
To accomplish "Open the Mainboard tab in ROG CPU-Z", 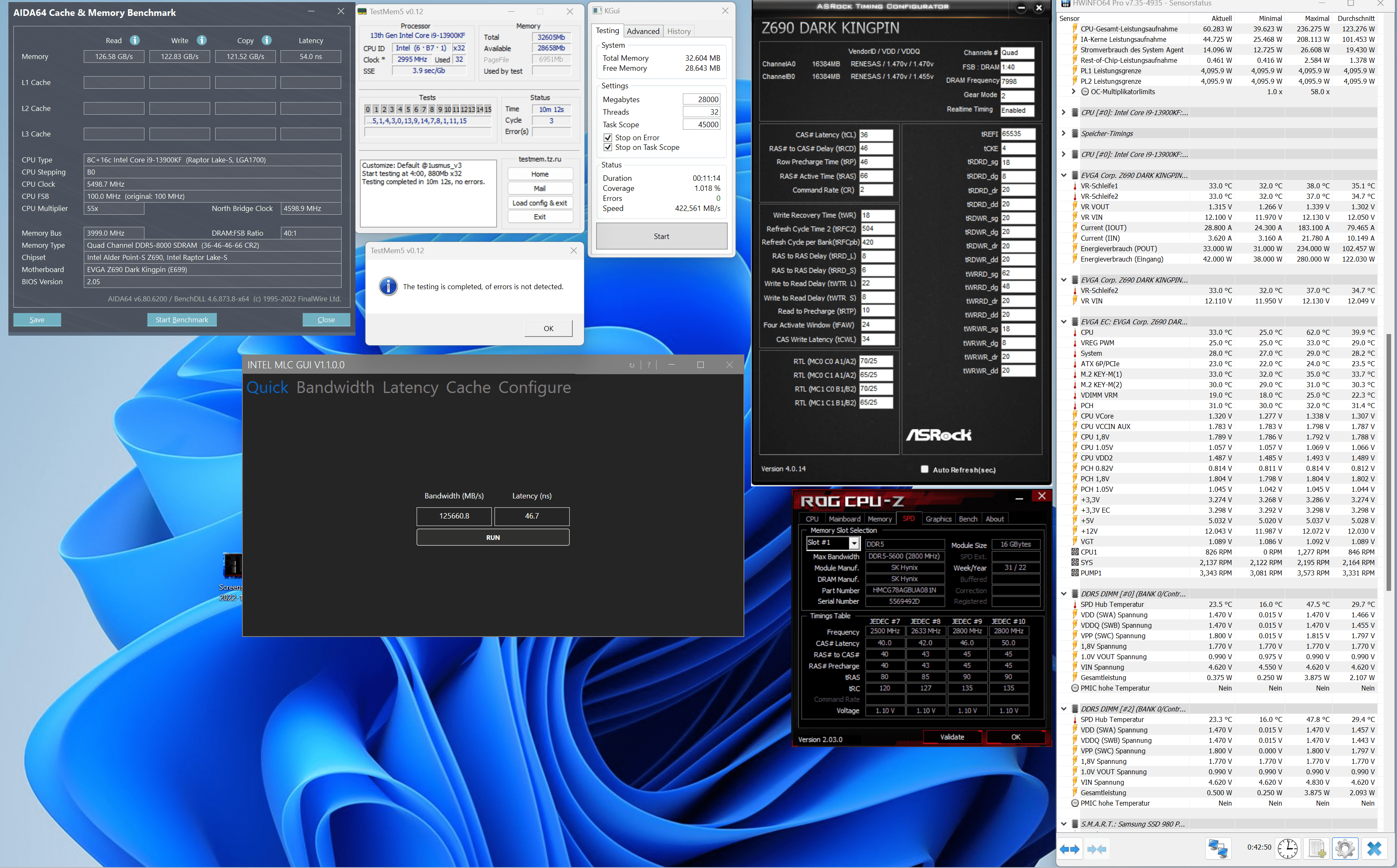I will point(844,519).
